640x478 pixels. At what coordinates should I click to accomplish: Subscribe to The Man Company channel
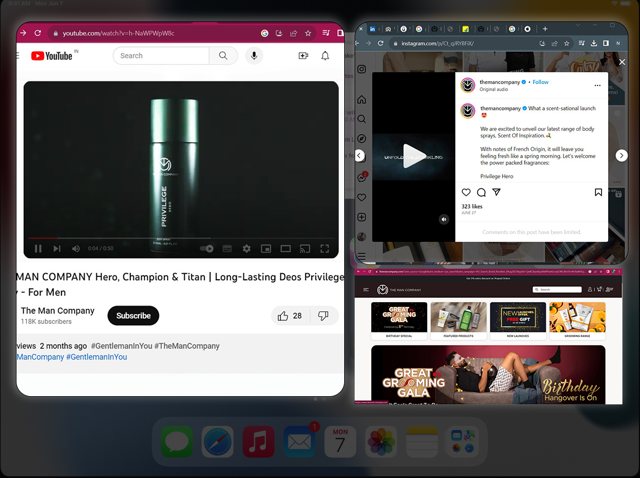[x=133, y=316]
